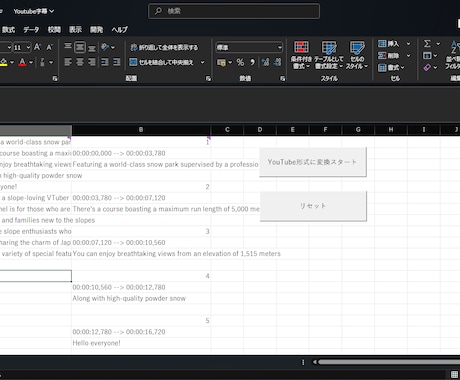This screenshot has width=460, height=380.
Task: Select column C header
Action: click(x=227, y=130)
